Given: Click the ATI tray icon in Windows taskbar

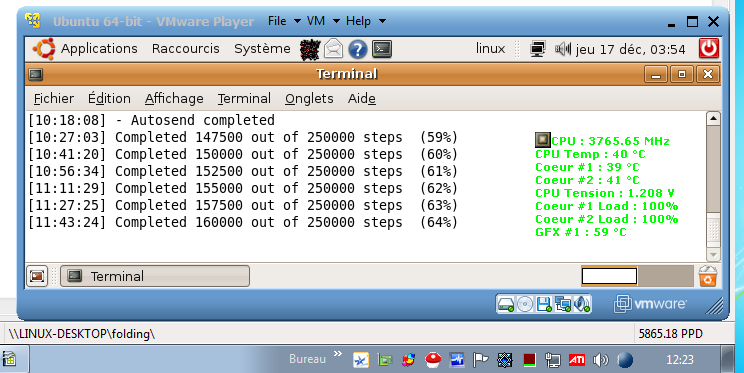Looking at the screenshot, I should coord(577,360).
